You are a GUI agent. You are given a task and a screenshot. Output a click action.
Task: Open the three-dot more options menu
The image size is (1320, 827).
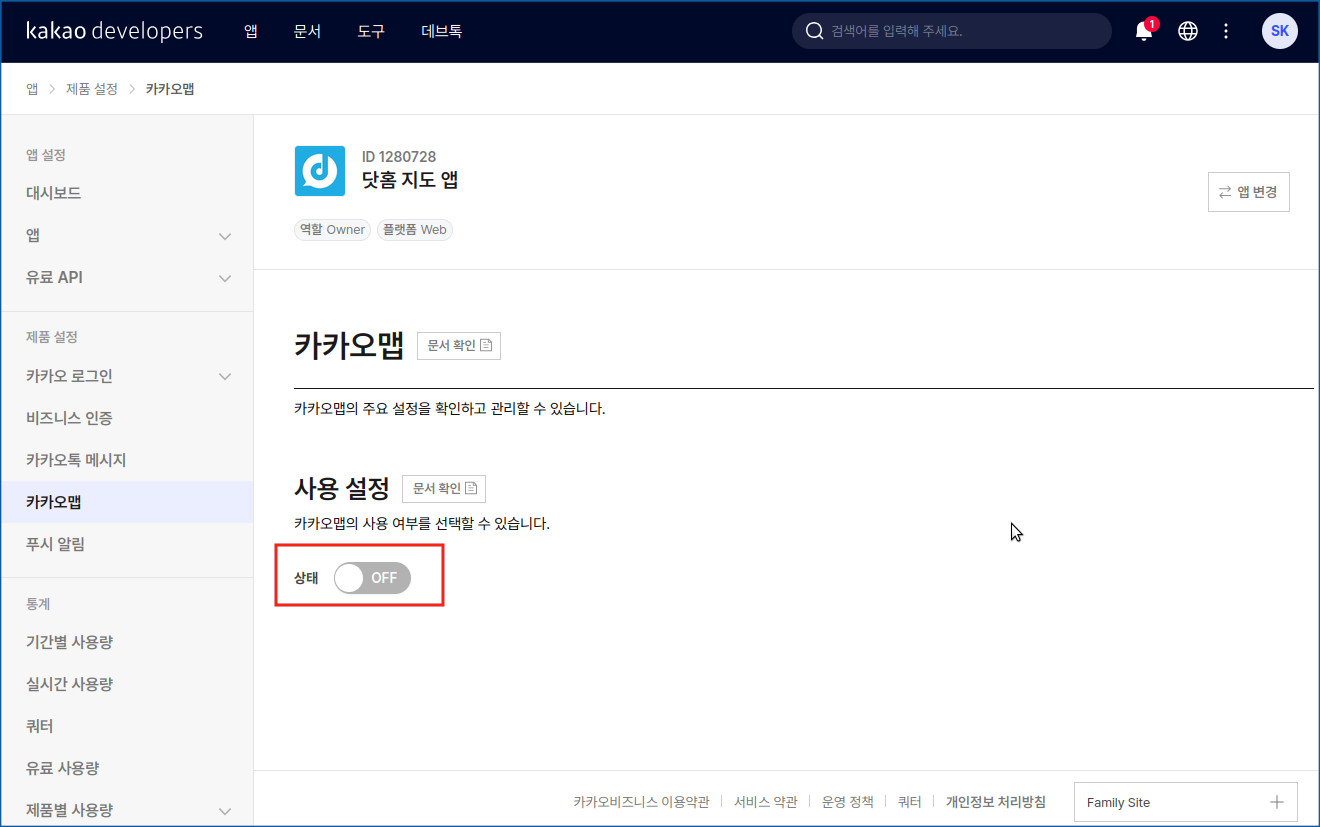1226,31
